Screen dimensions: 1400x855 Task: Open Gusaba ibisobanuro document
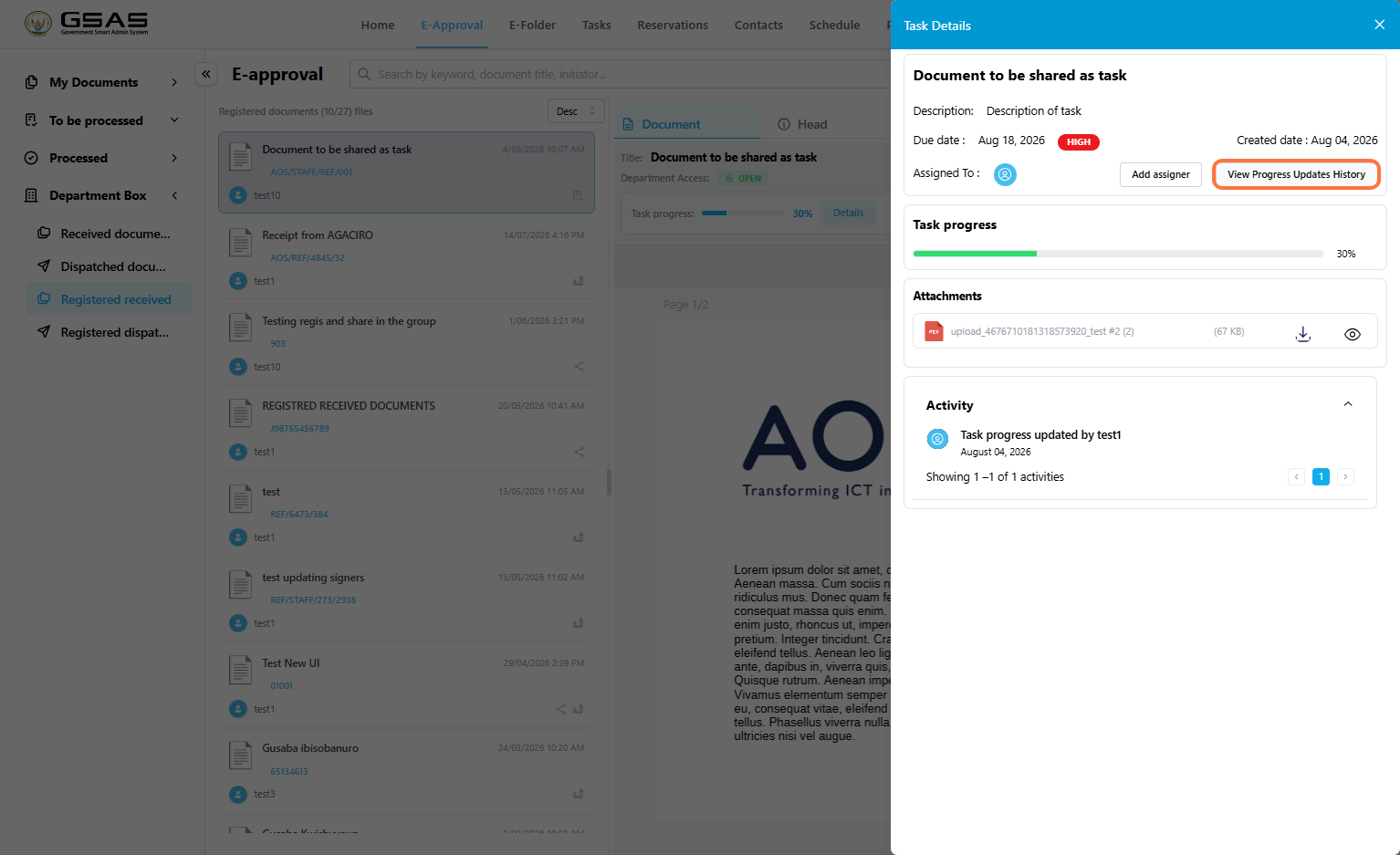coord(407,771)
